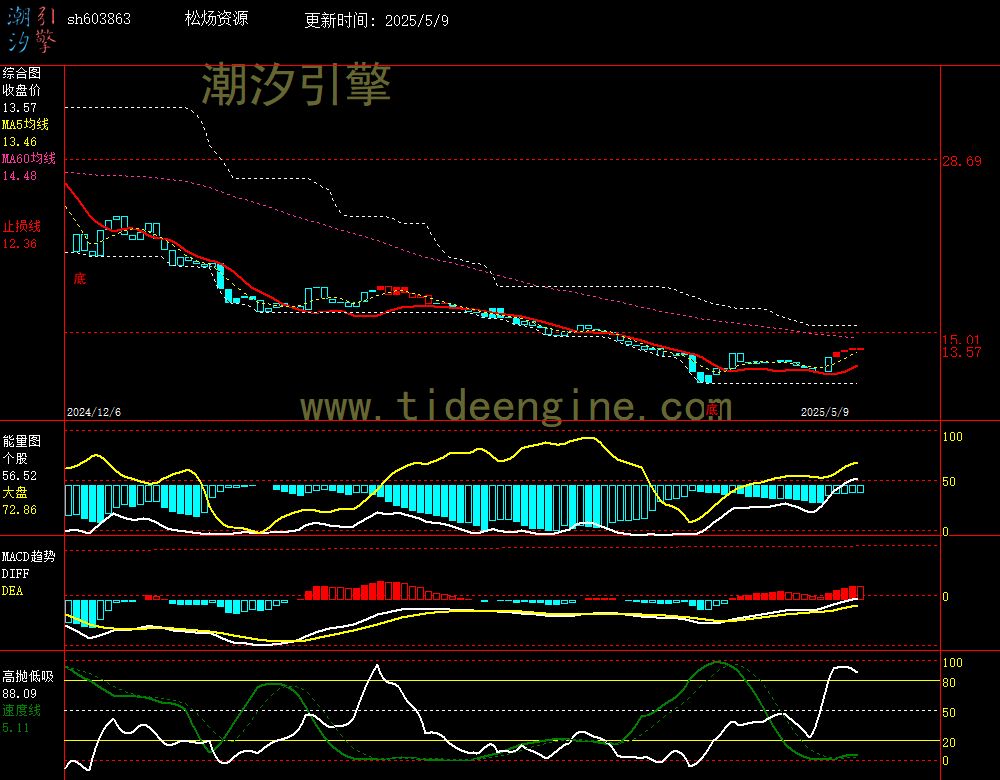Select the green 速度线 label
The width and height of the screenshot is (1000, 780).
[x=22, y=710]
